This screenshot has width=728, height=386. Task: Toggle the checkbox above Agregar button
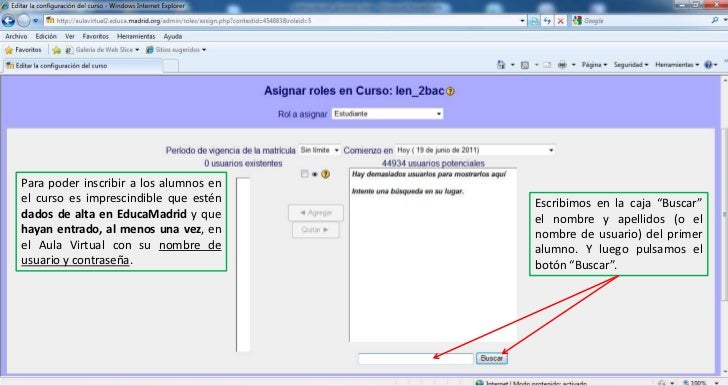pos(305,174)
